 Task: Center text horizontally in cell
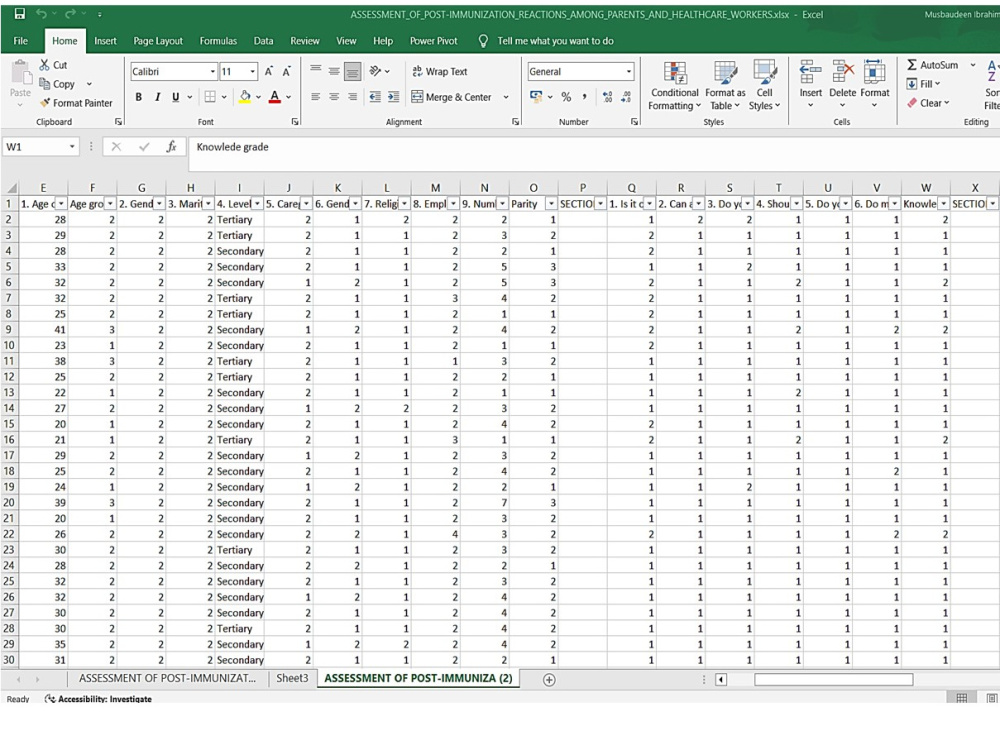pyautogui.click(x=334, y=97)
